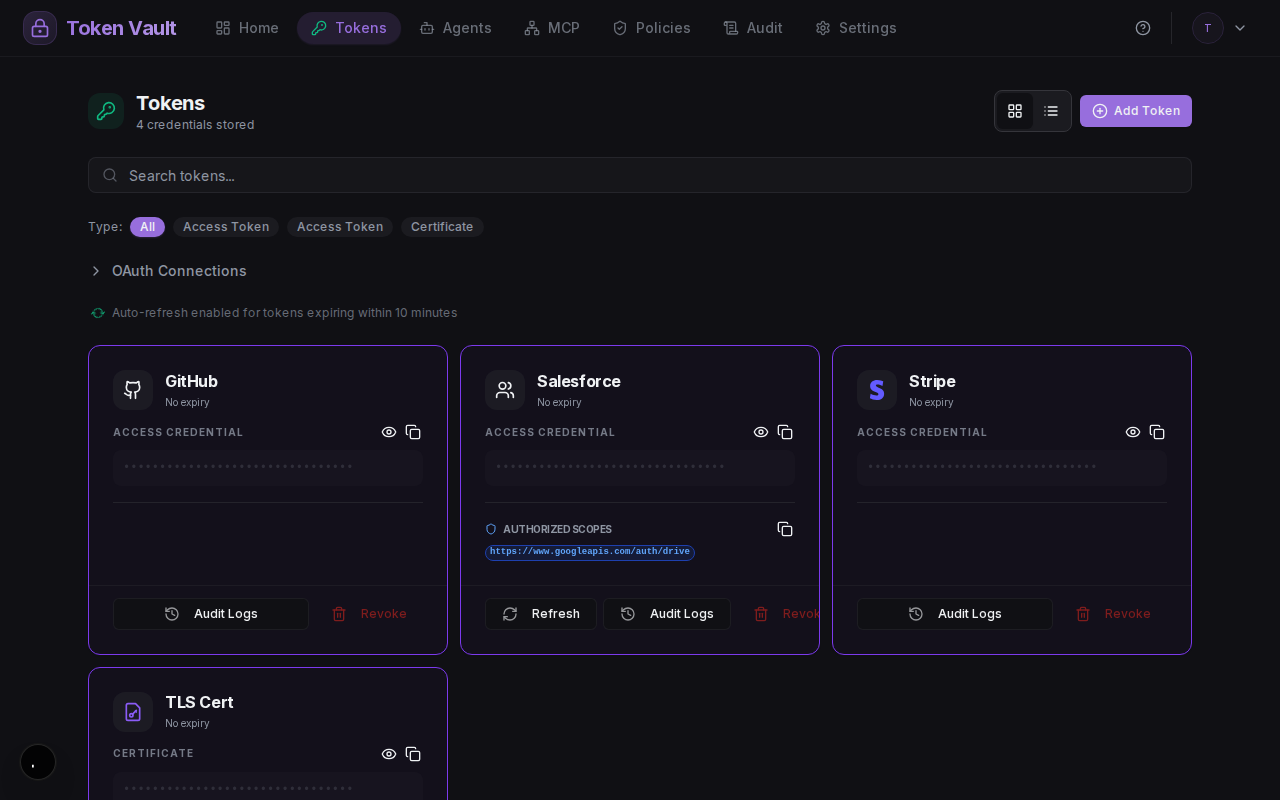
Task: Click the GitHub logo icon
Action: (x=133, y=390)
